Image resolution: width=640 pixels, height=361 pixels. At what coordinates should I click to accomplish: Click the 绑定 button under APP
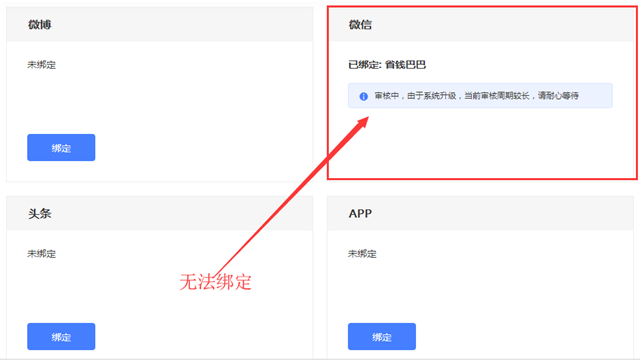(382, 336)
